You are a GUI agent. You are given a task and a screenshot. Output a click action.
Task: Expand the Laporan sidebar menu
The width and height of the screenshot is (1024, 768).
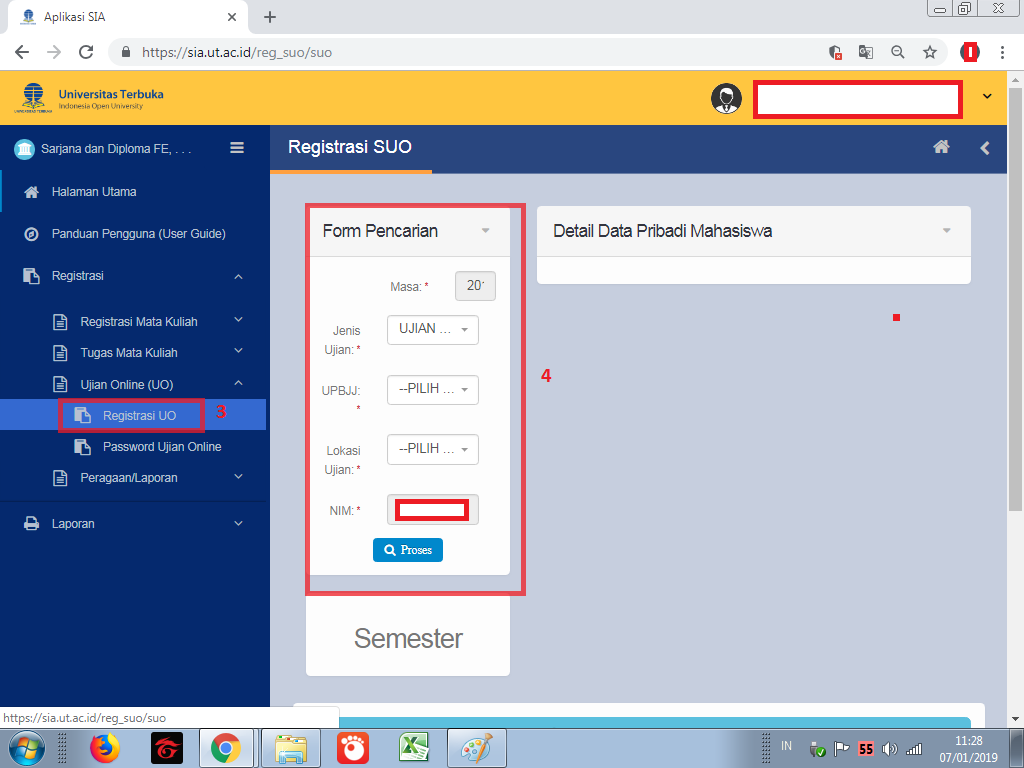(135, 524)
